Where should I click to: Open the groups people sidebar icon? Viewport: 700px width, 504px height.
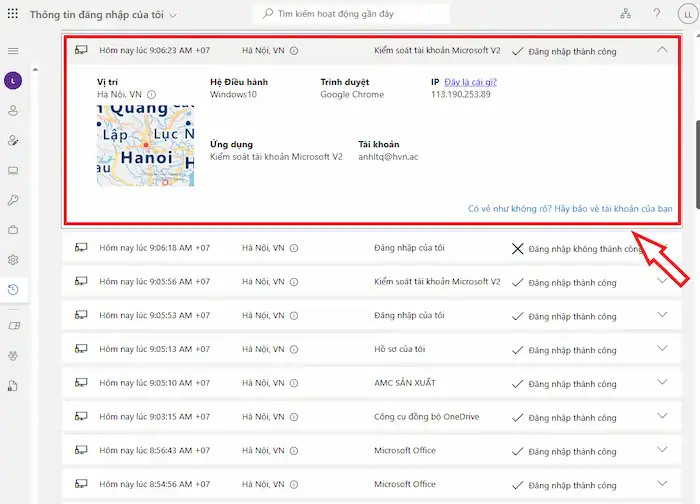[x=13, y=356]
